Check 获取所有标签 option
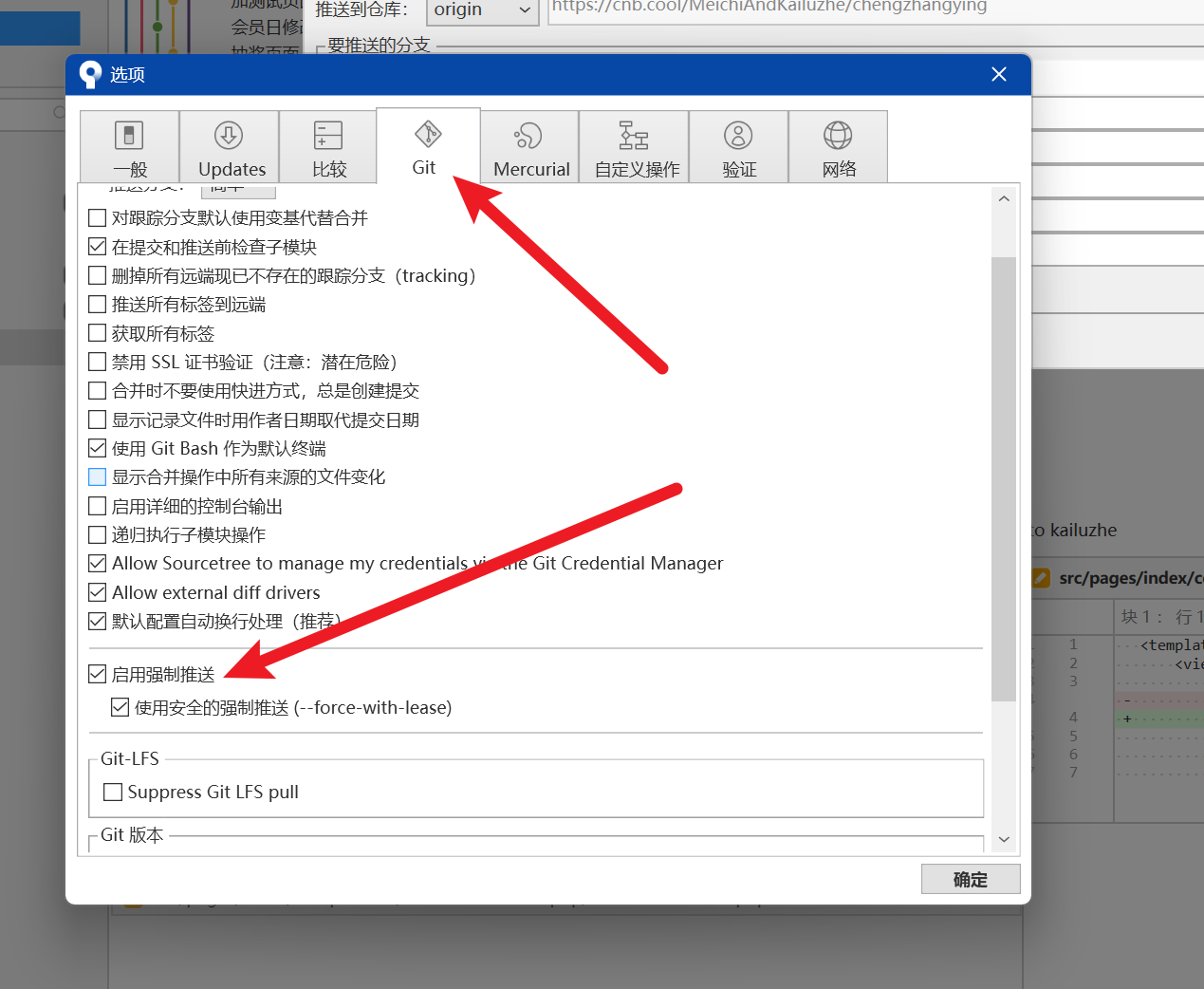 97,333
